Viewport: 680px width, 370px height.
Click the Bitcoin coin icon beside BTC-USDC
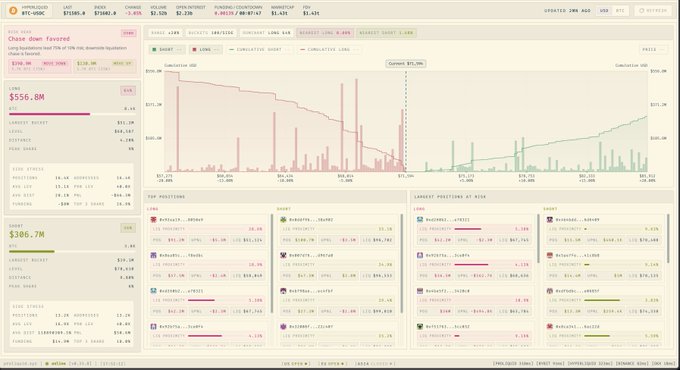pyautogui.click(x=13, y=10)
